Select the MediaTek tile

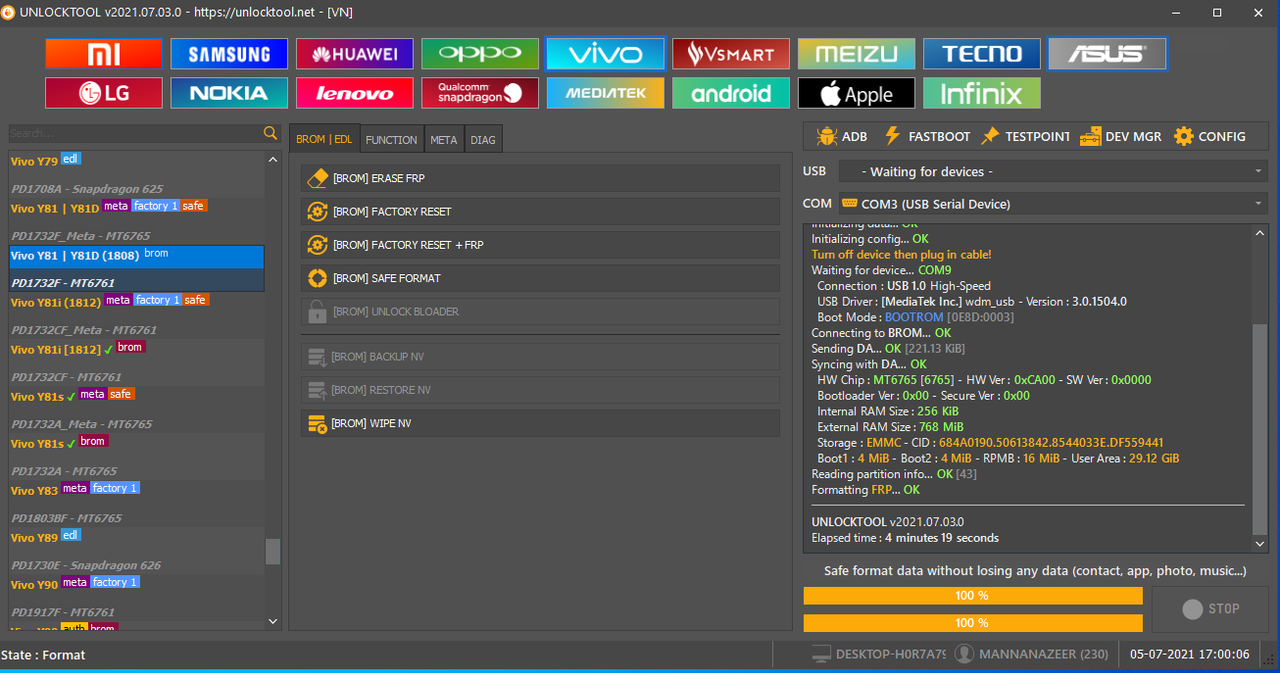(x=605, y=93)
